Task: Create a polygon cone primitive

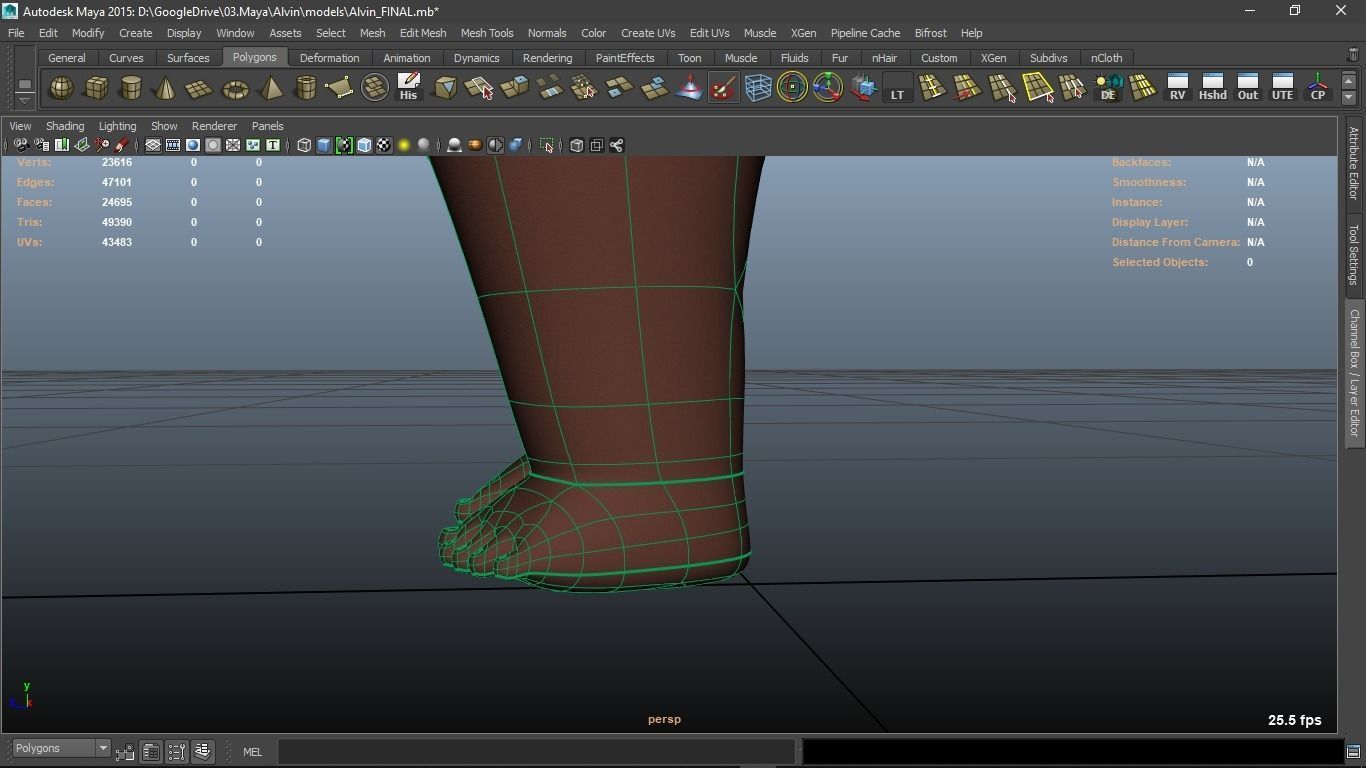Action: 165,88
